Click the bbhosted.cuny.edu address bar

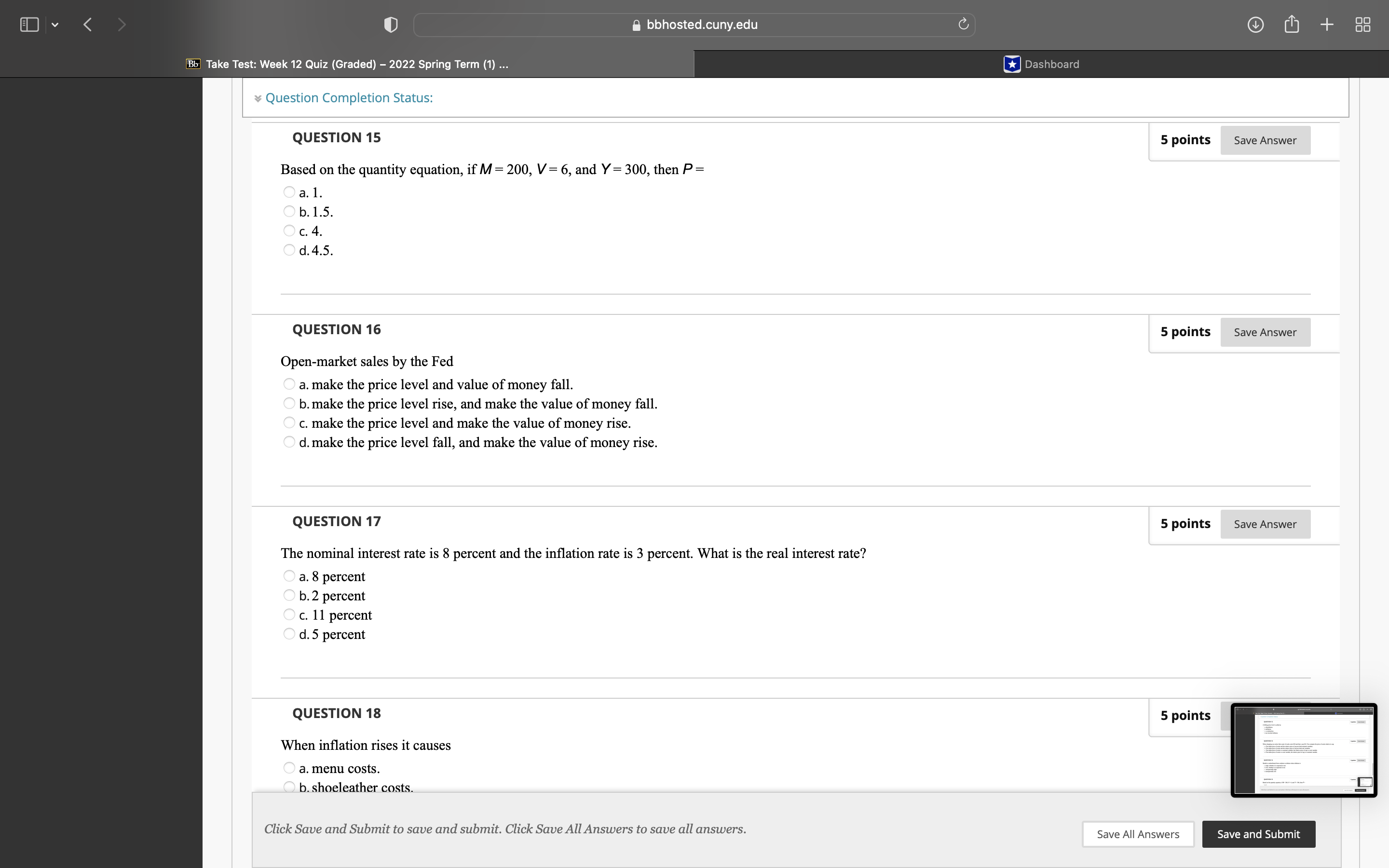[x=694, y=25]
